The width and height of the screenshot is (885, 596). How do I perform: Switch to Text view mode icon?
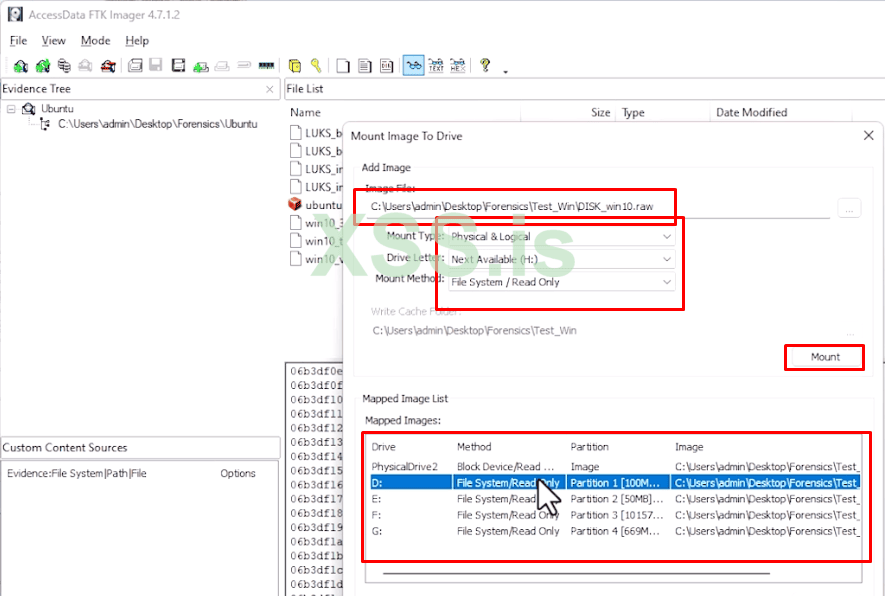point(436,66)
